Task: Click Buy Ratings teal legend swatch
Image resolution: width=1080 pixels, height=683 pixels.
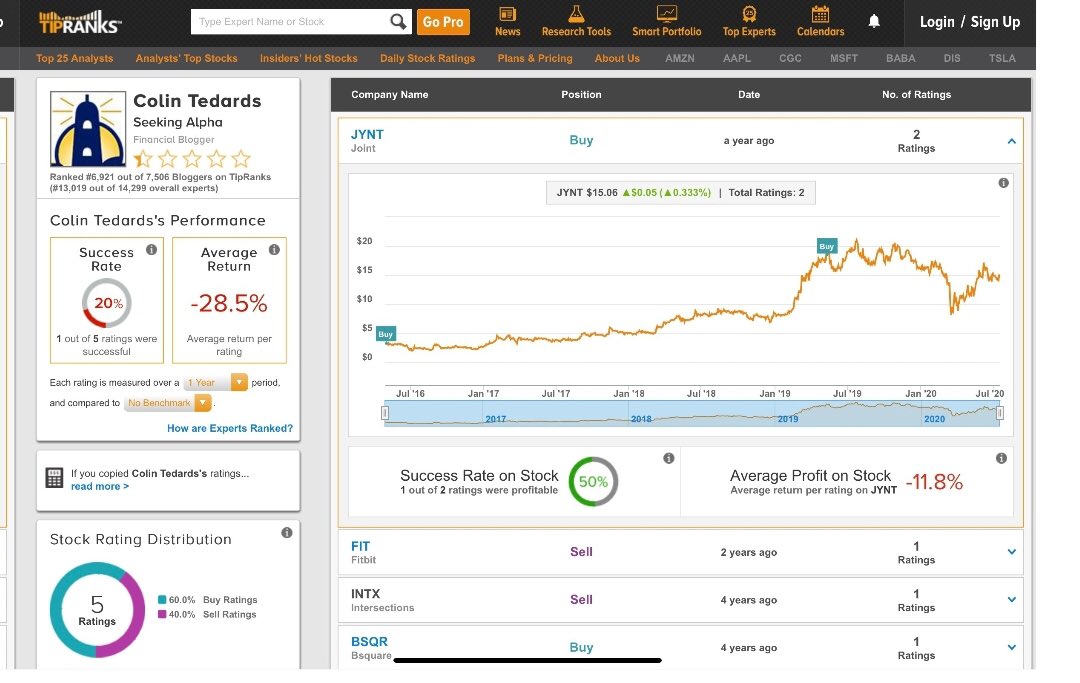Action: click(x=162, y=600)
